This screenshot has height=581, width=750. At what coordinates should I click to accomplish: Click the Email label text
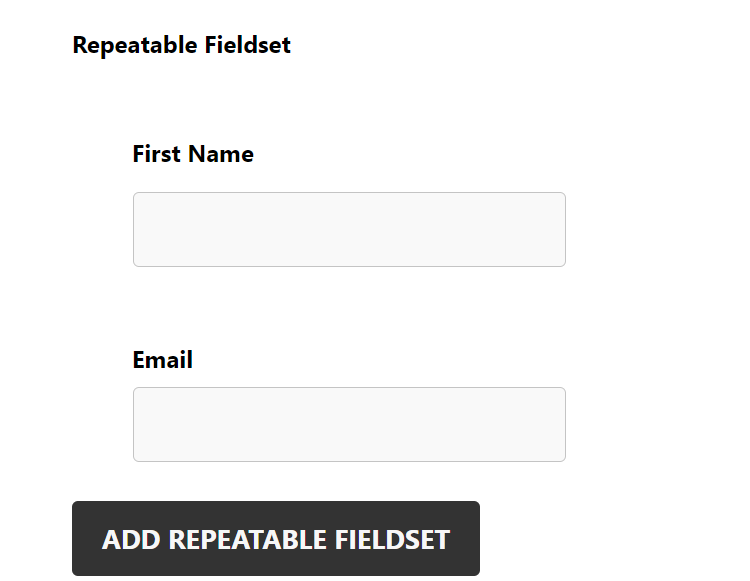[163, 360]
